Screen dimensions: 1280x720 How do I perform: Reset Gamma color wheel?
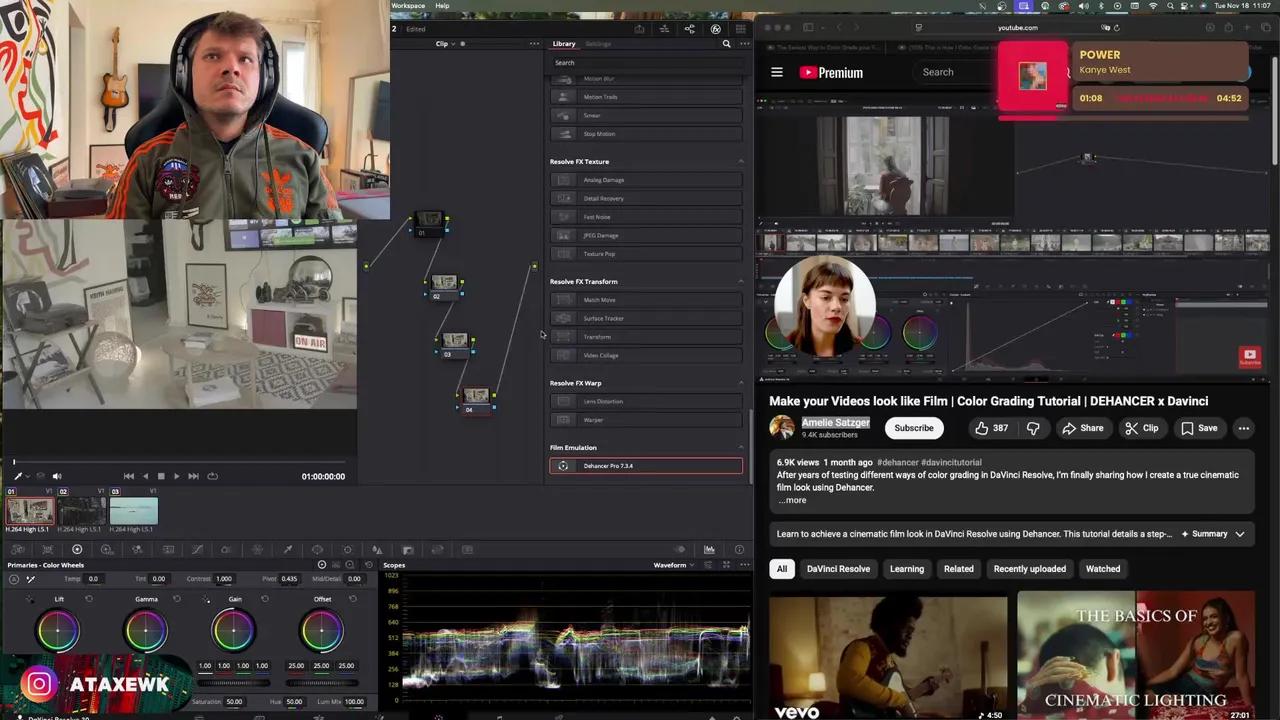click(177, 599)
